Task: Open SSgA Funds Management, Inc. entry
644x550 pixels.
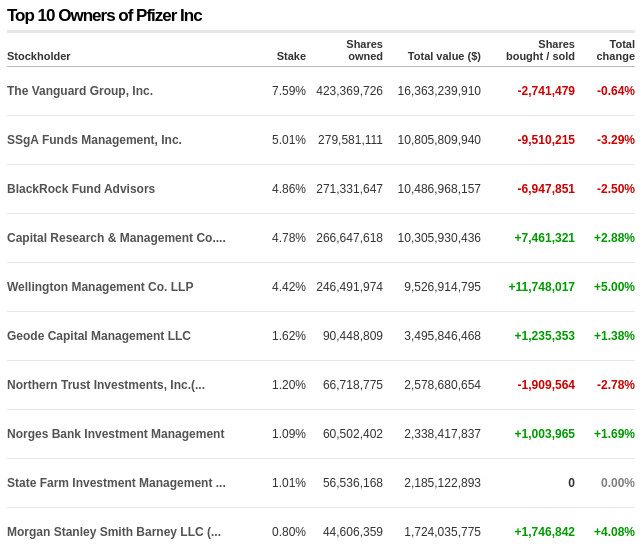Action: pyautogui.click(x=94, y=140)
